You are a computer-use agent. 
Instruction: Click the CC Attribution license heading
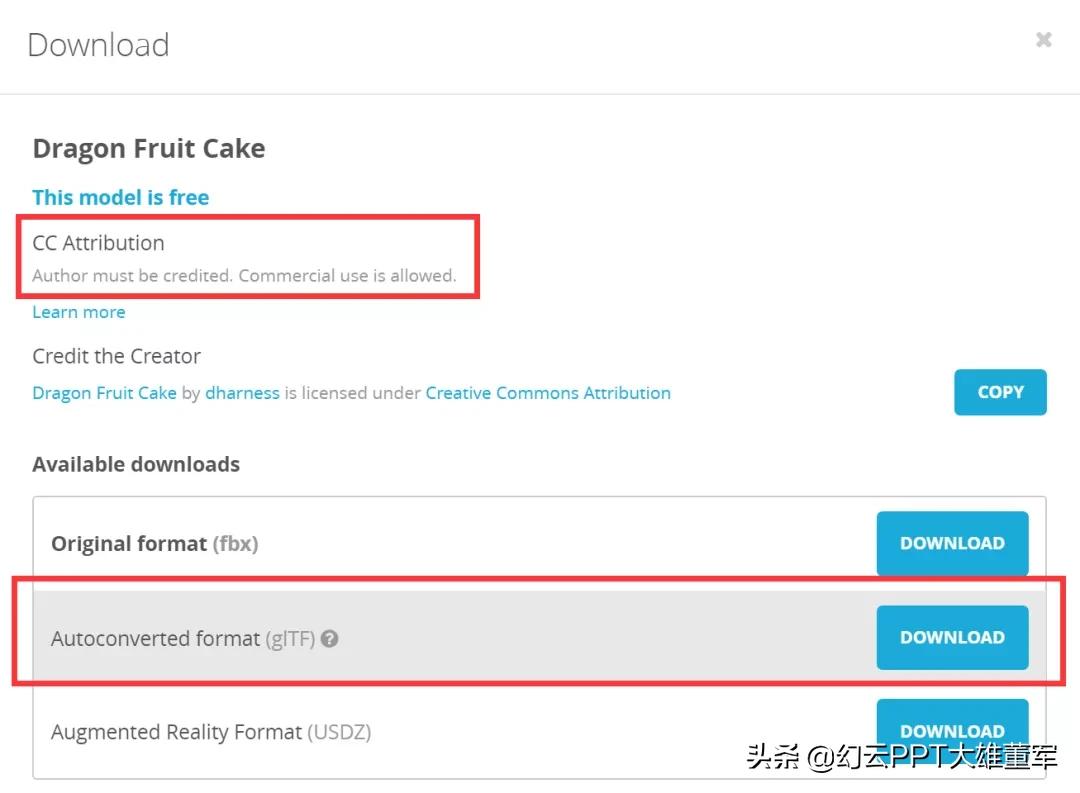coord(98,243)
